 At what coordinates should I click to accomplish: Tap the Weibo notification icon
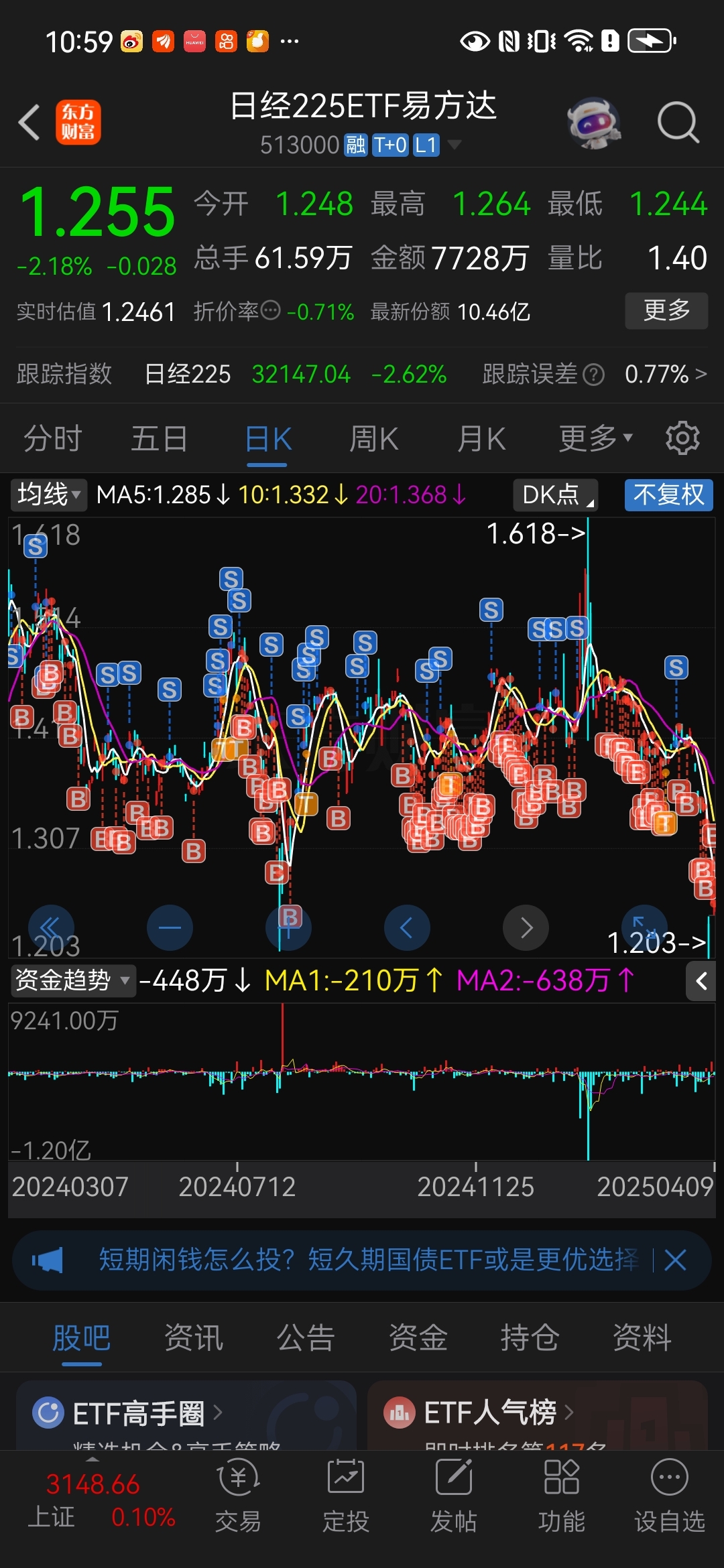pyautogui.click(x=131, y=42)
